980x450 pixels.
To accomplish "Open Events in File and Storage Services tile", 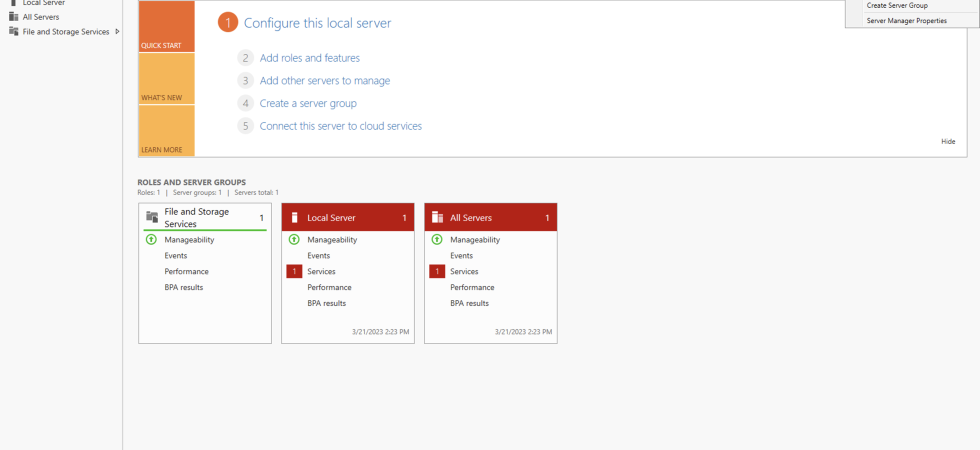I will coord(176,256).
